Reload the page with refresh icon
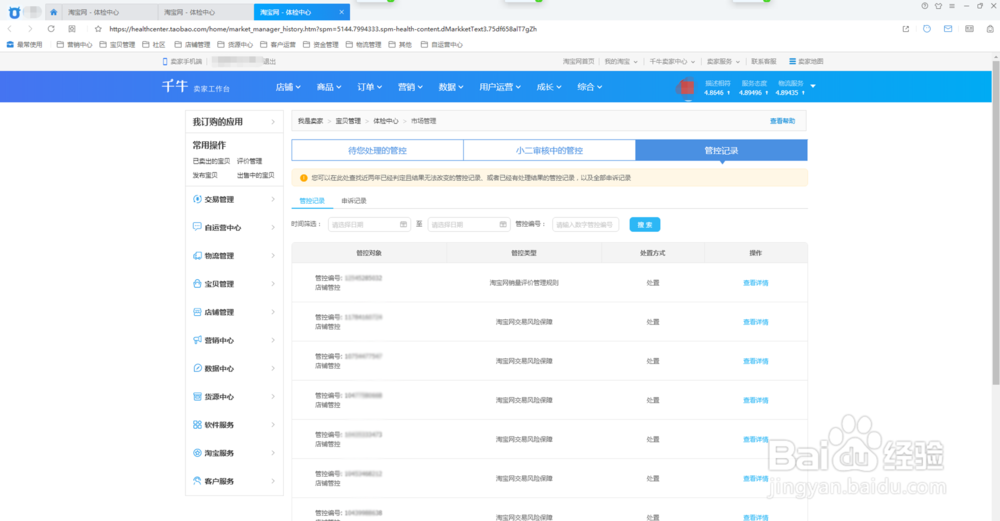 point(51,29)
